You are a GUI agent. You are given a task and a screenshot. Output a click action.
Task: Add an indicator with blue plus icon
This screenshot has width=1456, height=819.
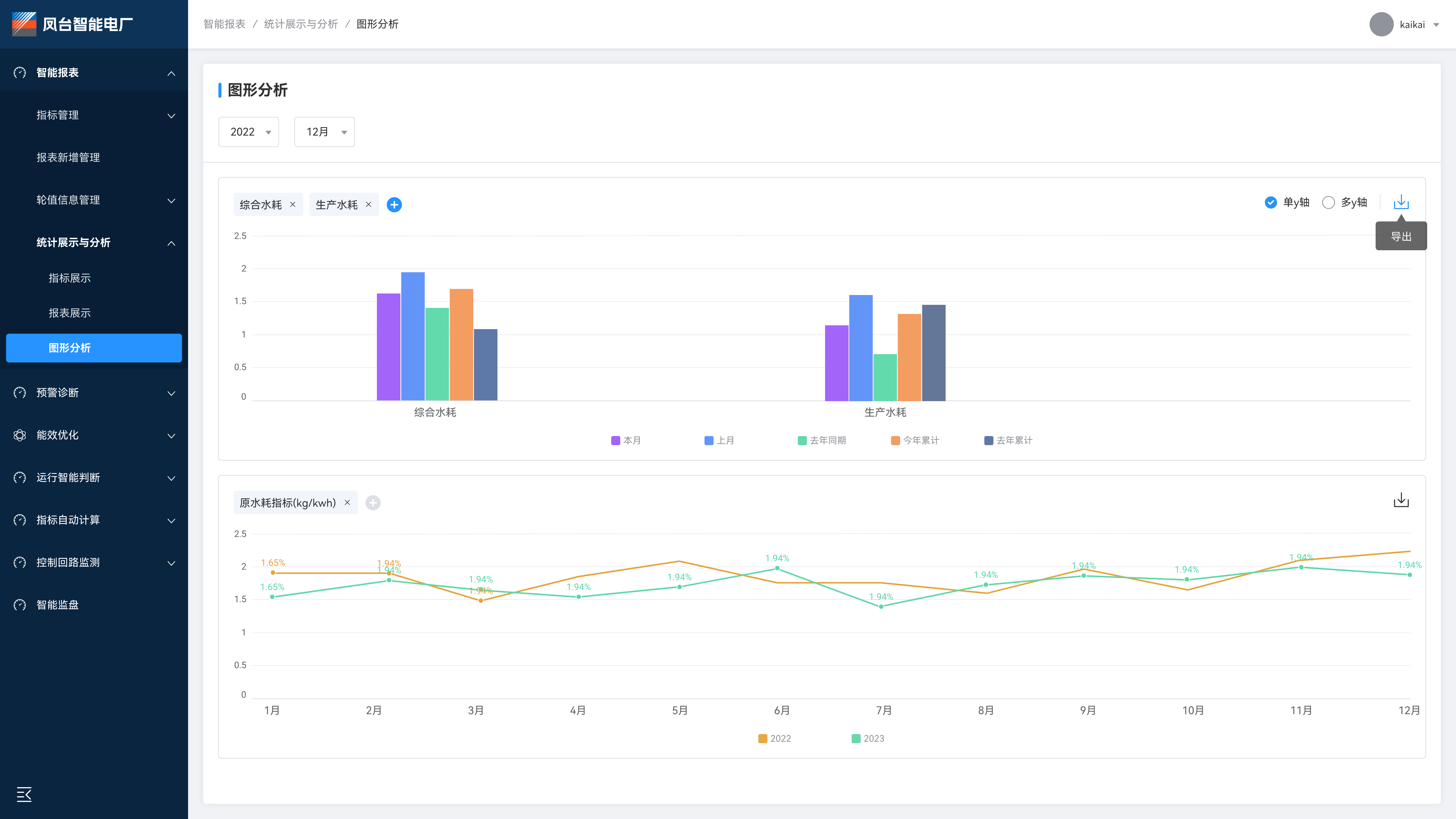394,204
